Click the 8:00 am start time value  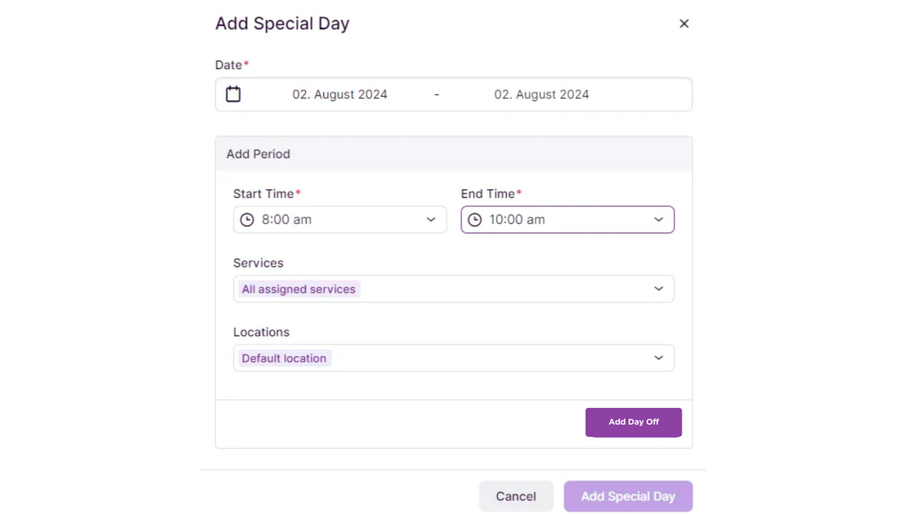tap(287, 220)
